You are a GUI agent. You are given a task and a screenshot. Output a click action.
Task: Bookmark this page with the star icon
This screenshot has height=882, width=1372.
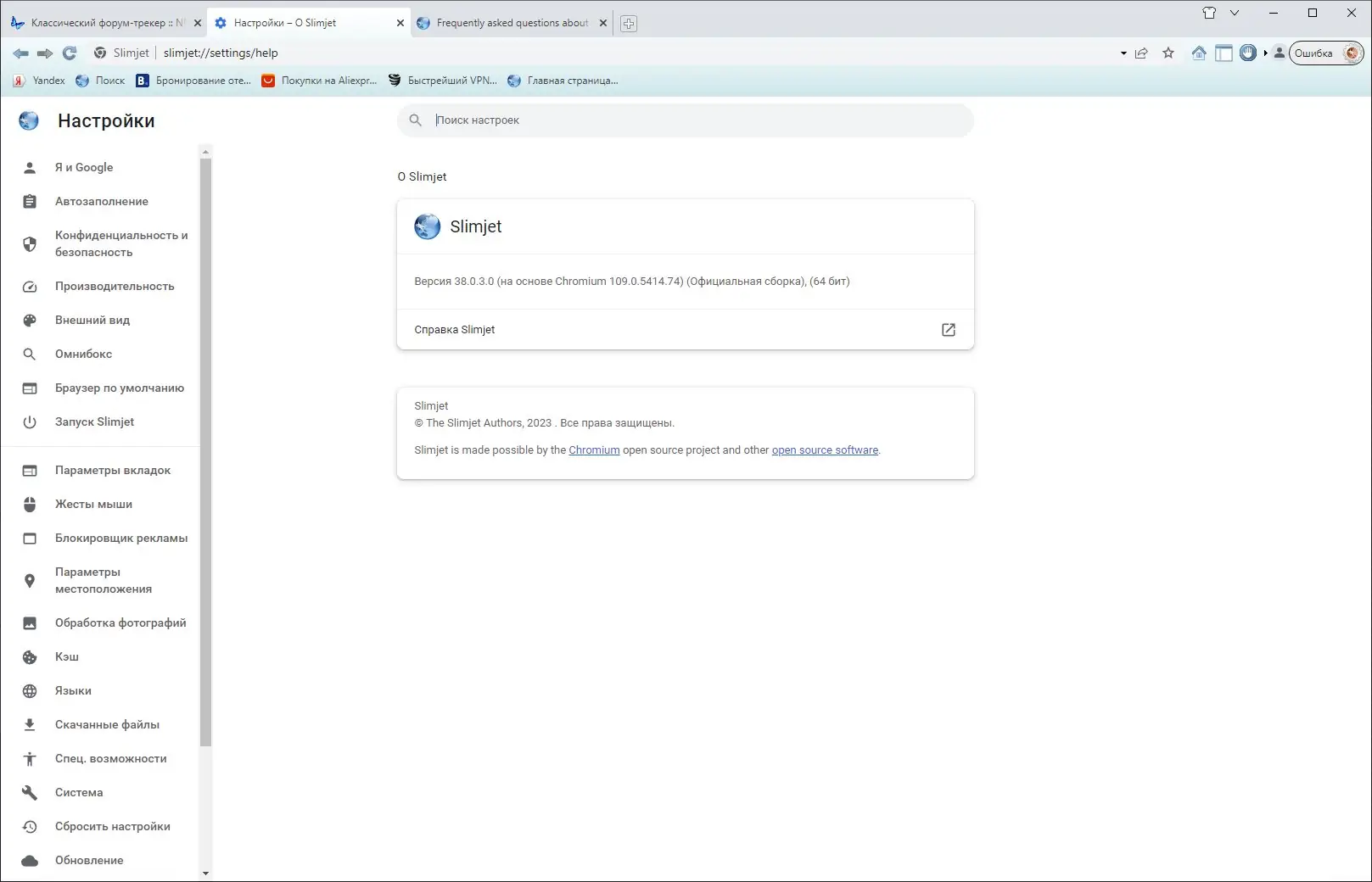click(1168, 53)
